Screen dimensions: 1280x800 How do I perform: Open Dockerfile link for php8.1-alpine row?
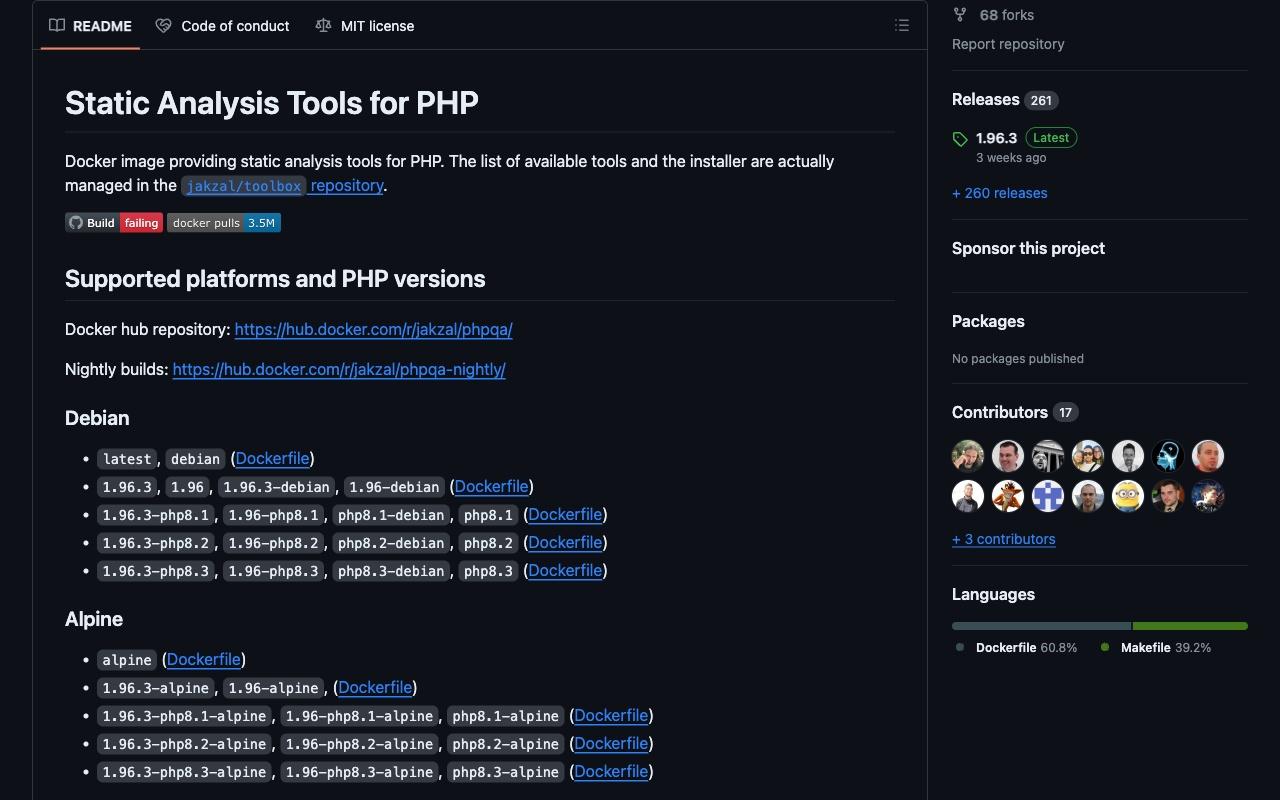[x=611, y=715]
